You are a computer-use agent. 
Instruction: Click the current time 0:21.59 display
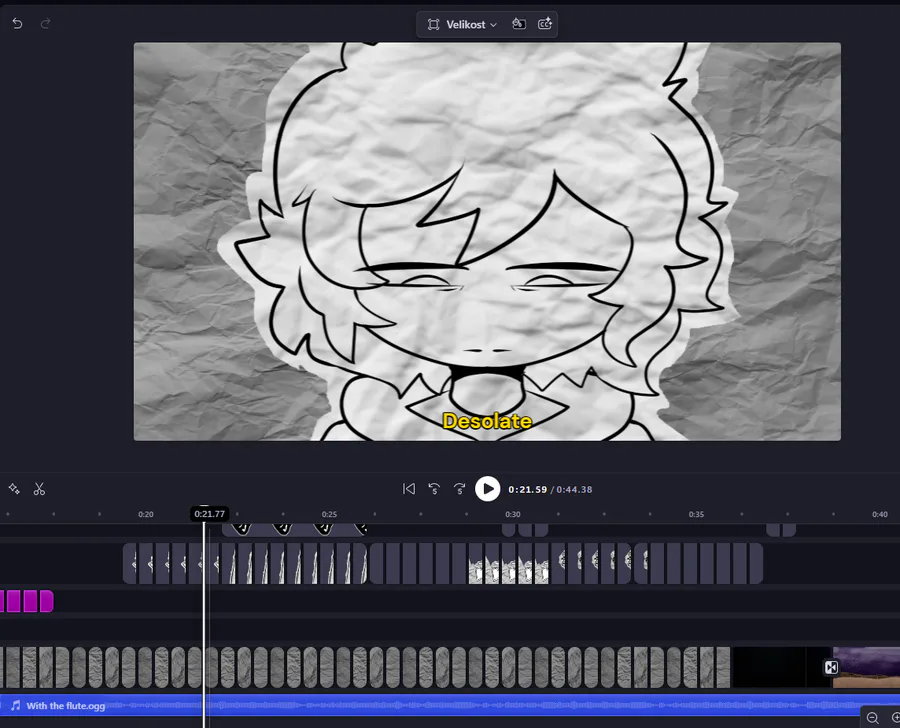point(527,490)
